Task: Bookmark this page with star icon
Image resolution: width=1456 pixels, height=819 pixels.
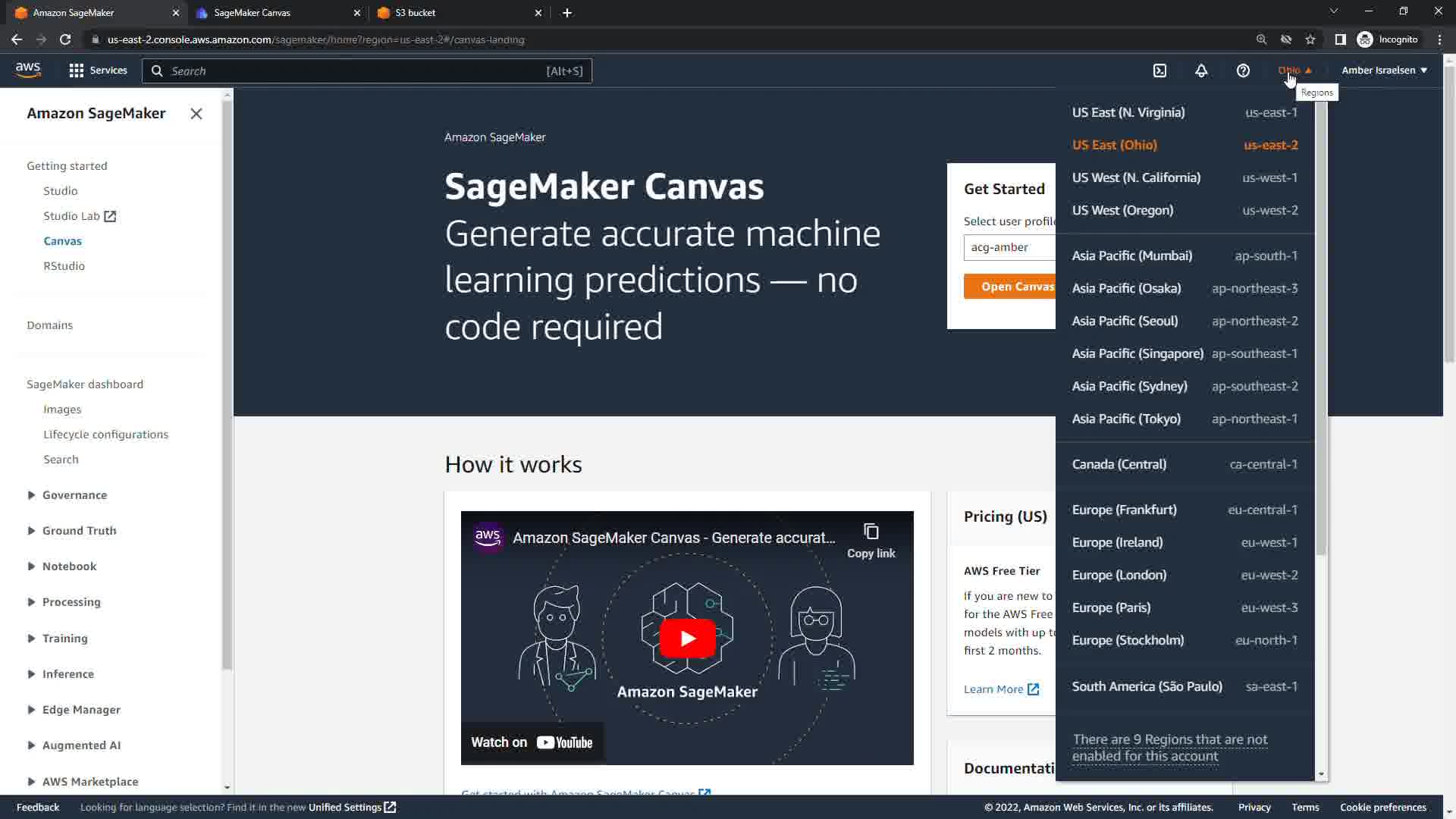Action: click(x=1310, y=39)
